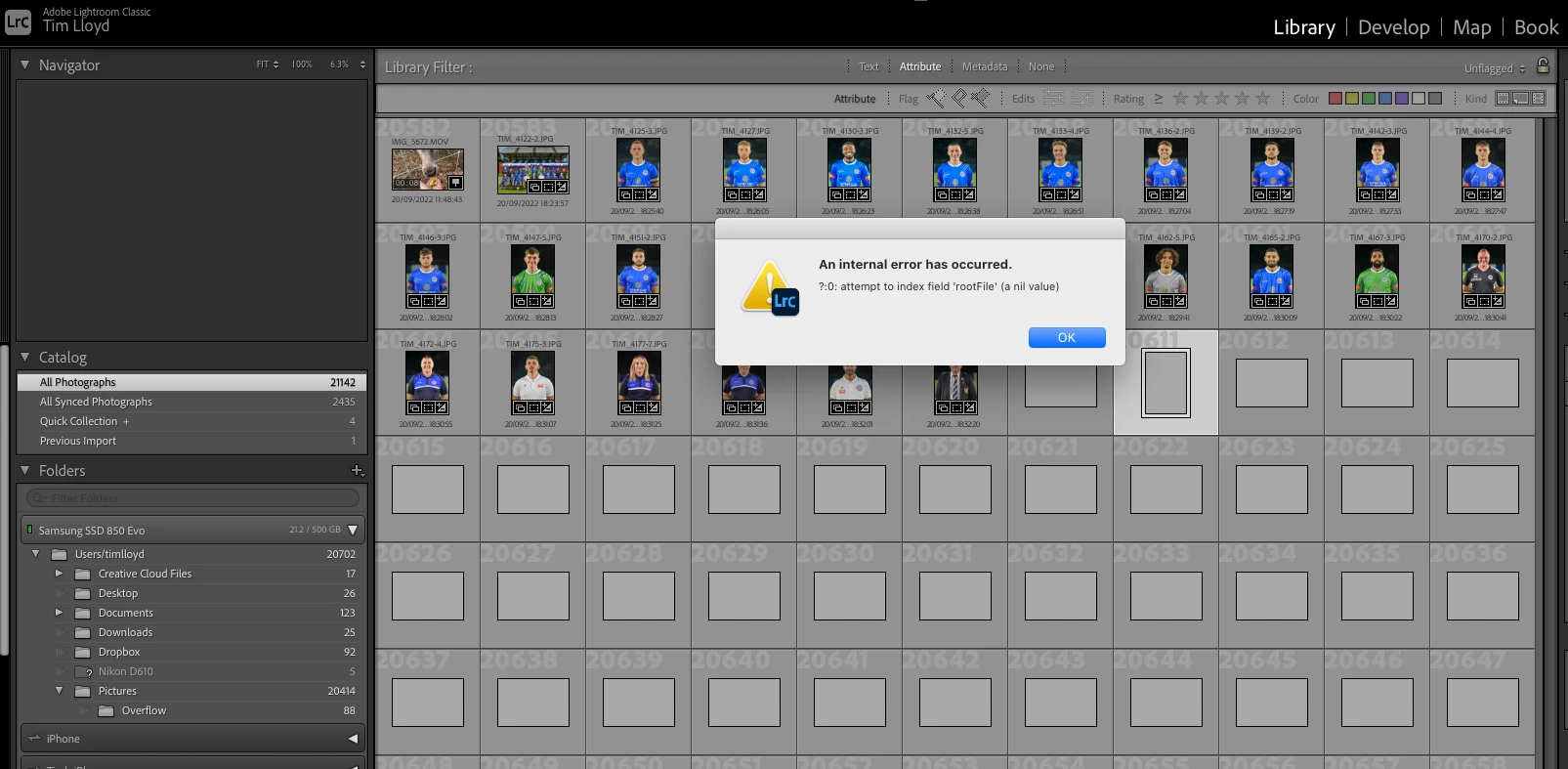Click the Overflow folder icon
Viewport: 1568px width, 769px height.
coord(106,710)
